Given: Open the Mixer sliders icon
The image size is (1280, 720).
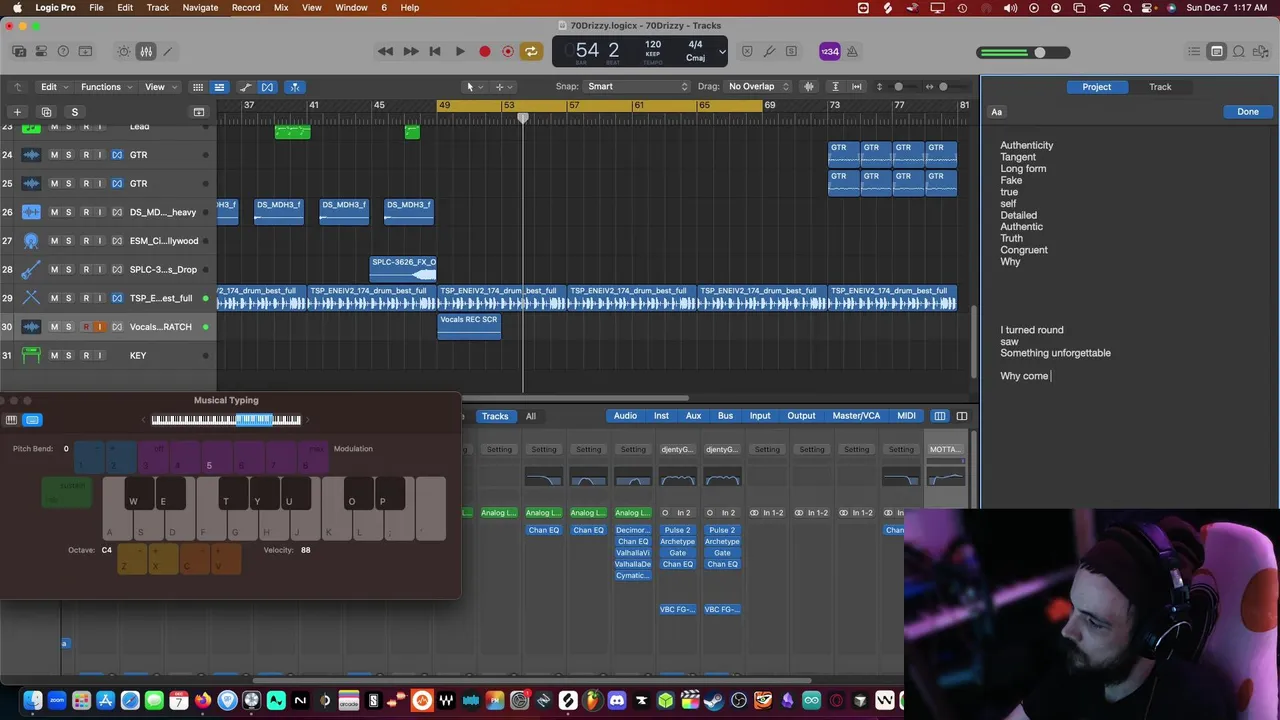Looking at the screenshot, I should (x=146, y=51).
